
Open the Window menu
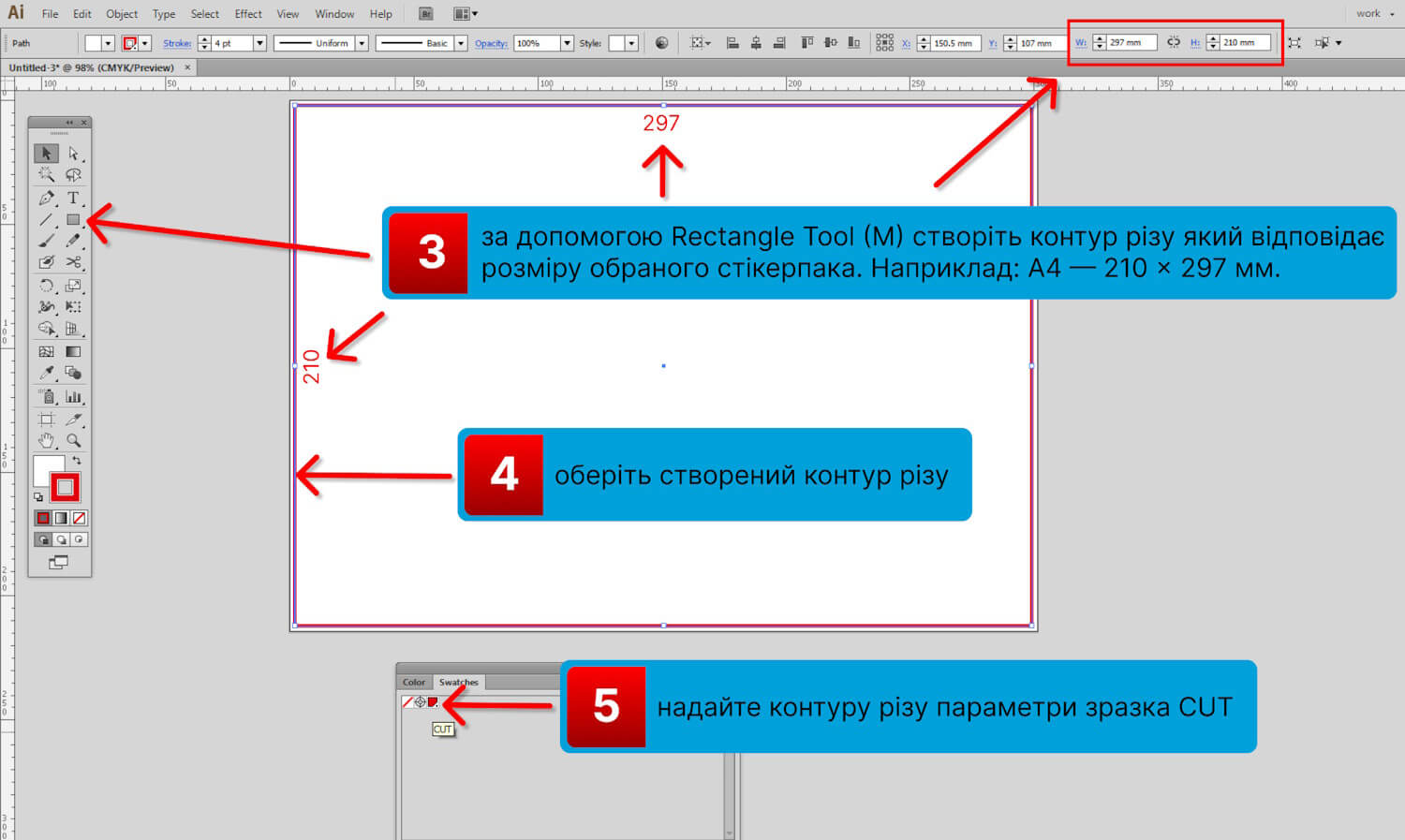(334, 14)
